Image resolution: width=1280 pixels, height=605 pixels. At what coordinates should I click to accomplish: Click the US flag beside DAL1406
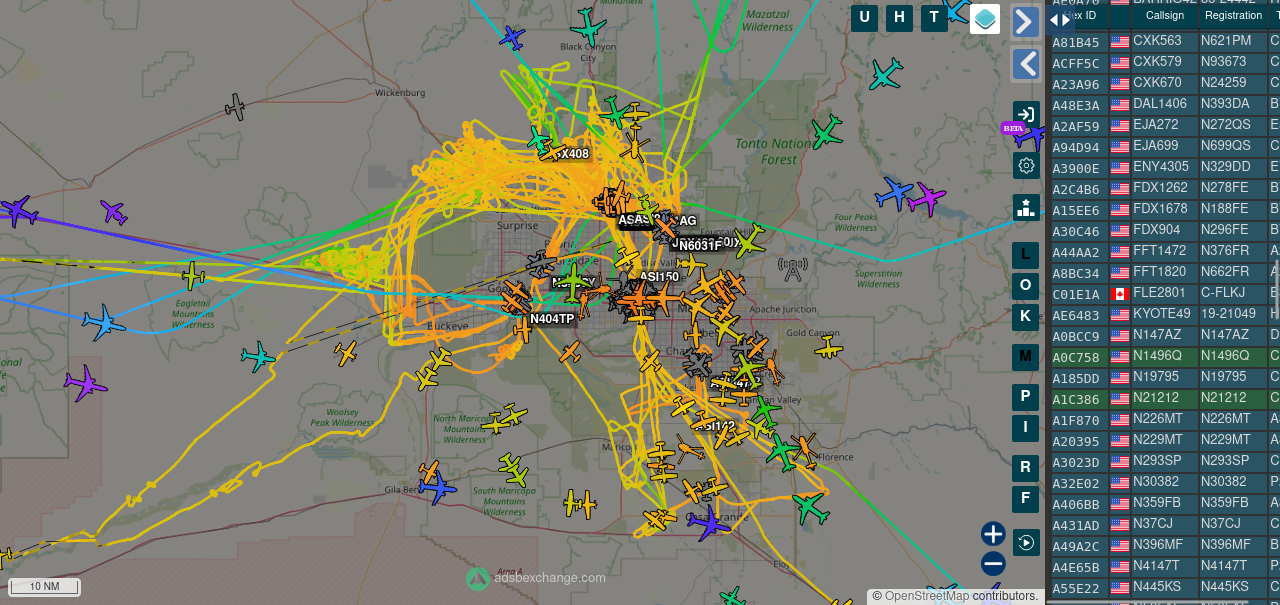tap(1120, 104)
